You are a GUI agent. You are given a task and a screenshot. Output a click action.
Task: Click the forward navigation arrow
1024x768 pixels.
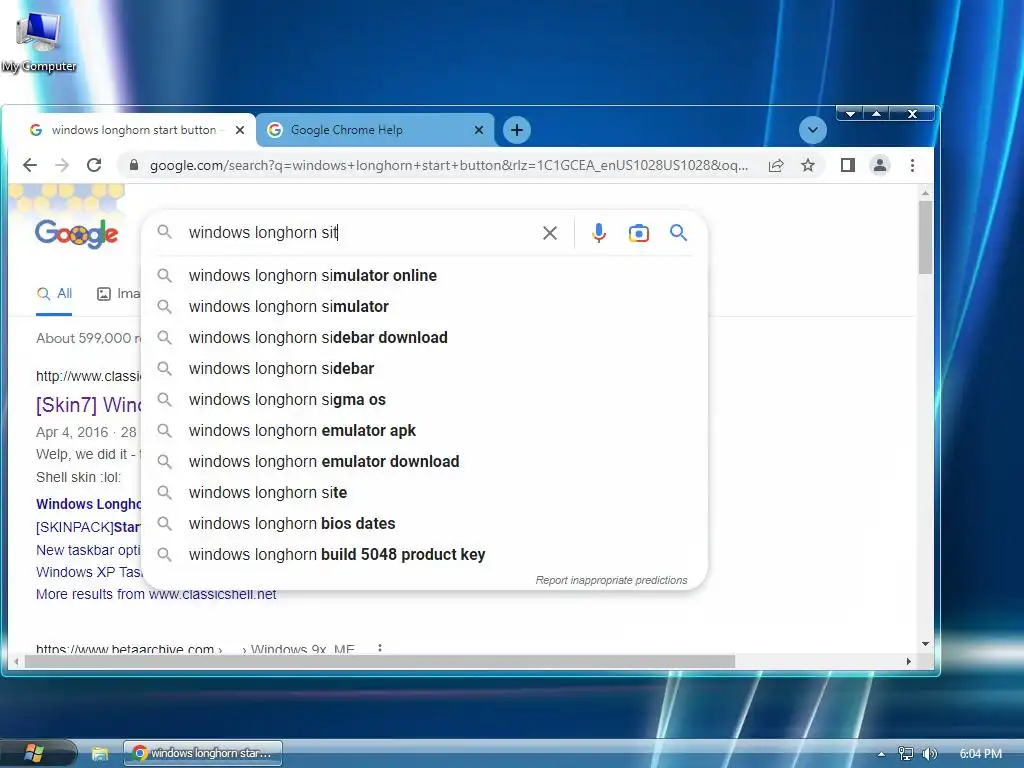tap(62, 165)
